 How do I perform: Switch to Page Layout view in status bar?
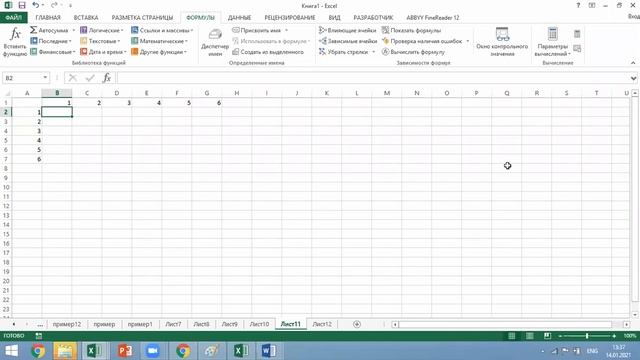click(x=529, y=336)
